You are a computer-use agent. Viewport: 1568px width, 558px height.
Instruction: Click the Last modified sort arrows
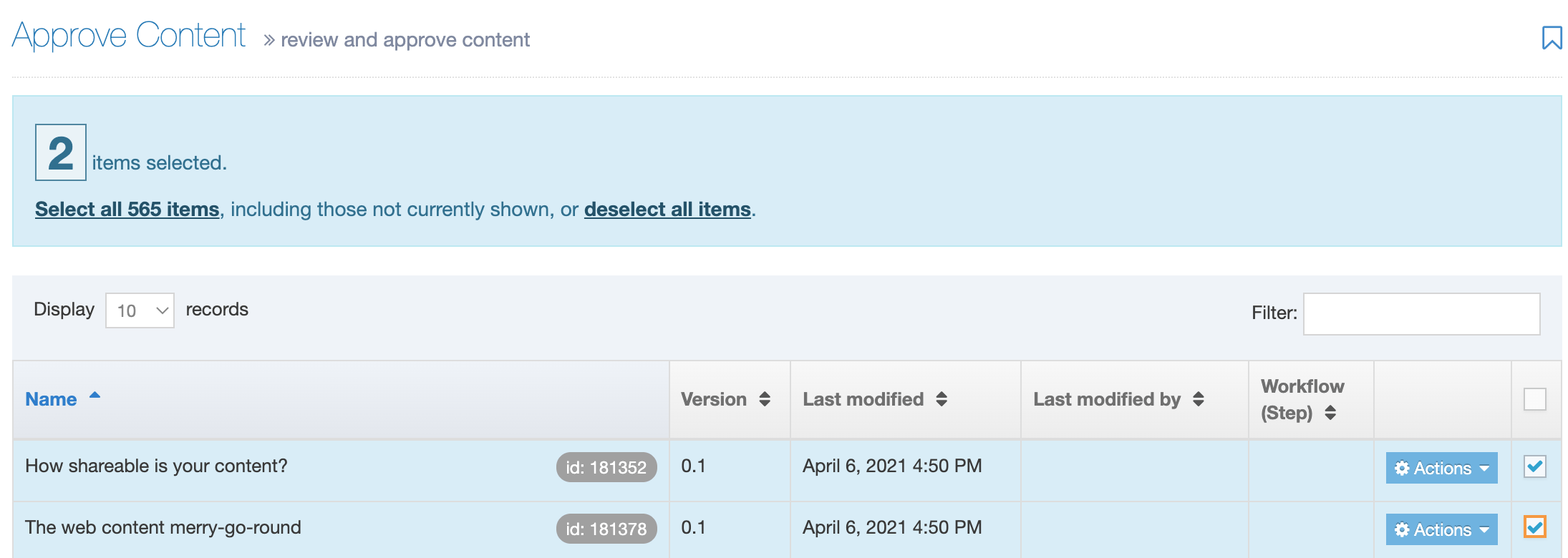(942, 399)
